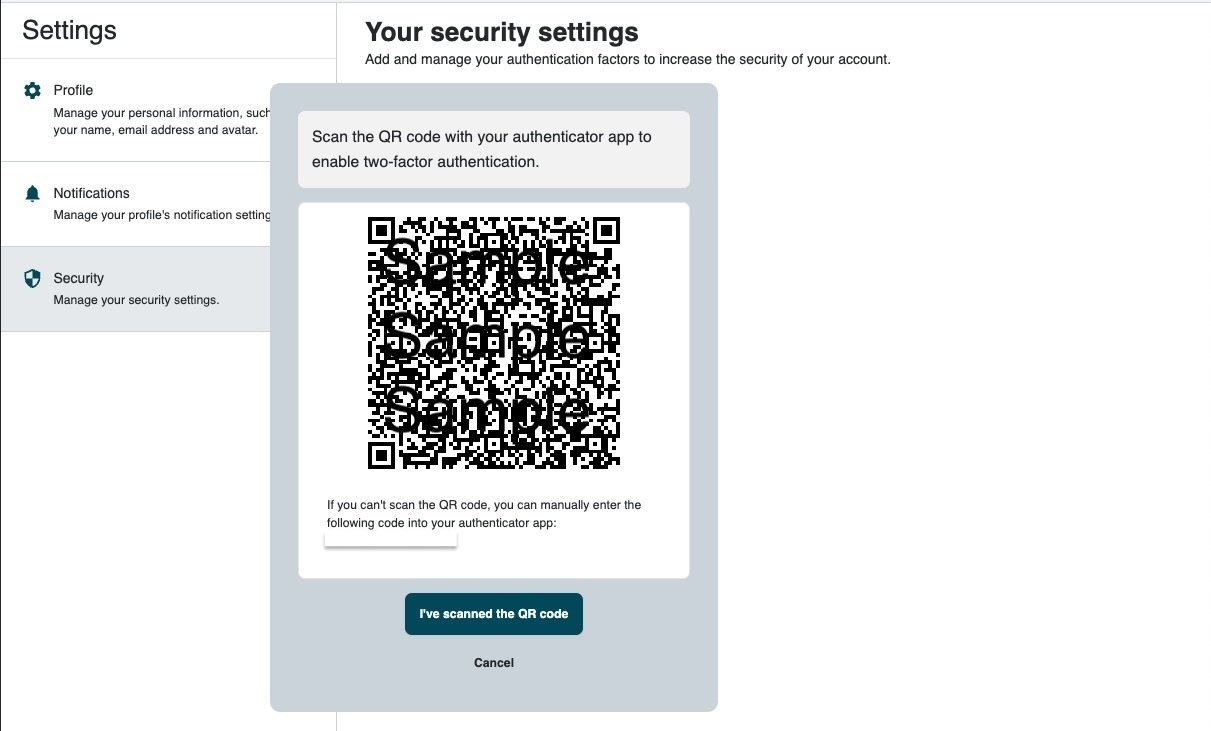Cancel the two-factor setup dialog

494,662
